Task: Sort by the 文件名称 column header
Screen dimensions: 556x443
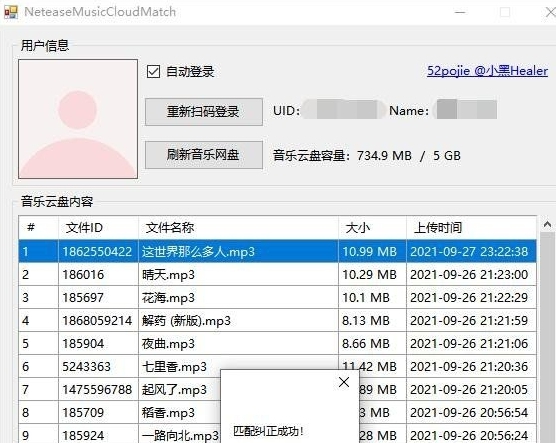Action: 238,227
